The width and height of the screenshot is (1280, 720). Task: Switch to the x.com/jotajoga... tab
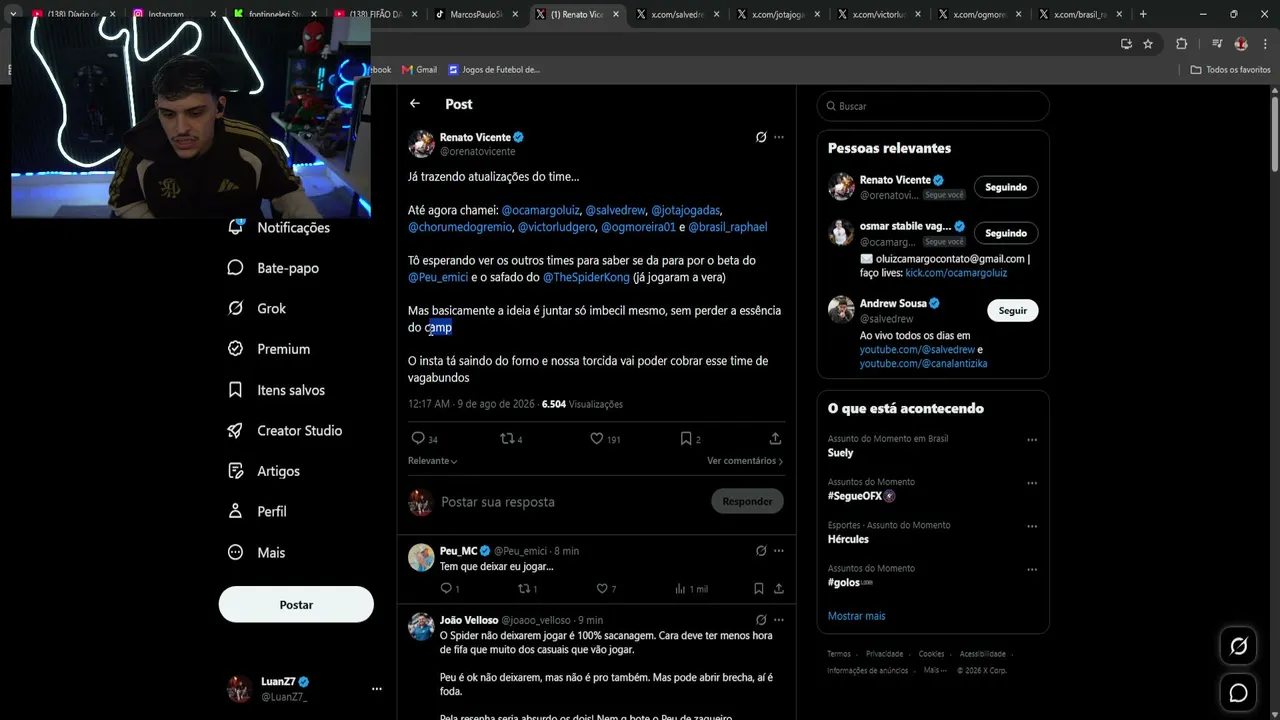click(776, 14)
